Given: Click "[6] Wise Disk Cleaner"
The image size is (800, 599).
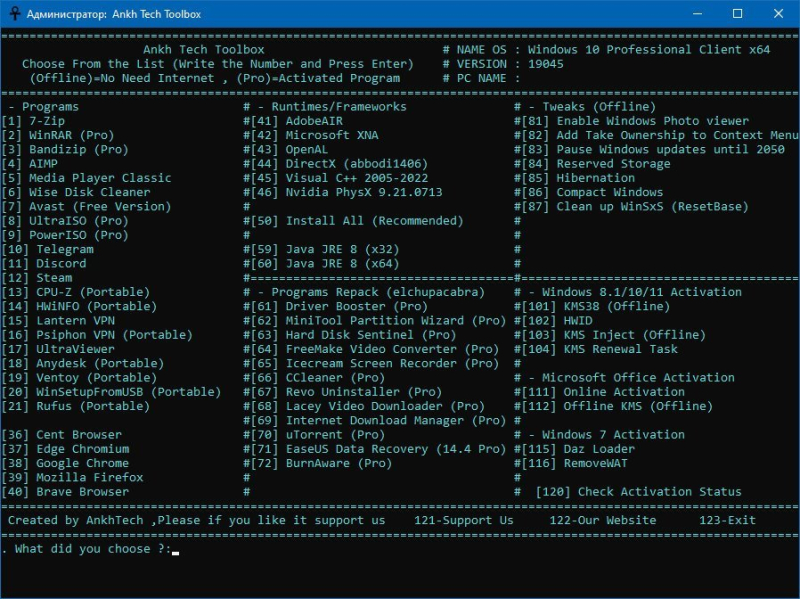Looking at the screenshot, I should tap(76, 192).
